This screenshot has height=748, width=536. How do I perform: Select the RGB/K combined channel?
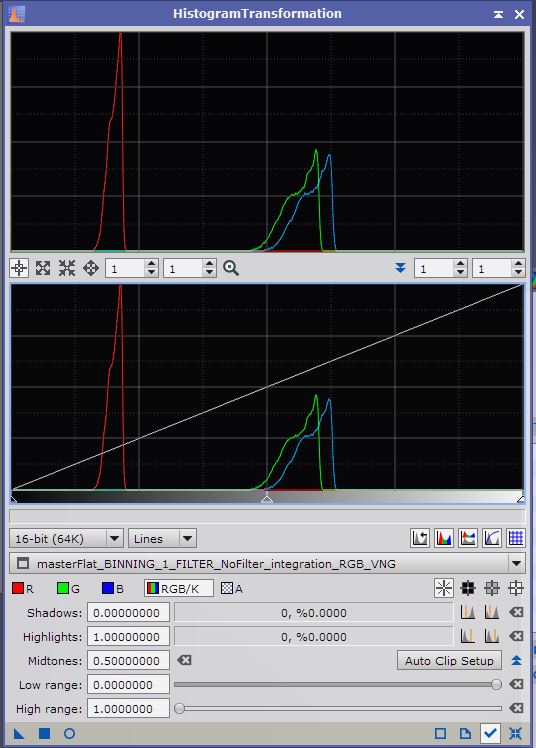point(179,589)
